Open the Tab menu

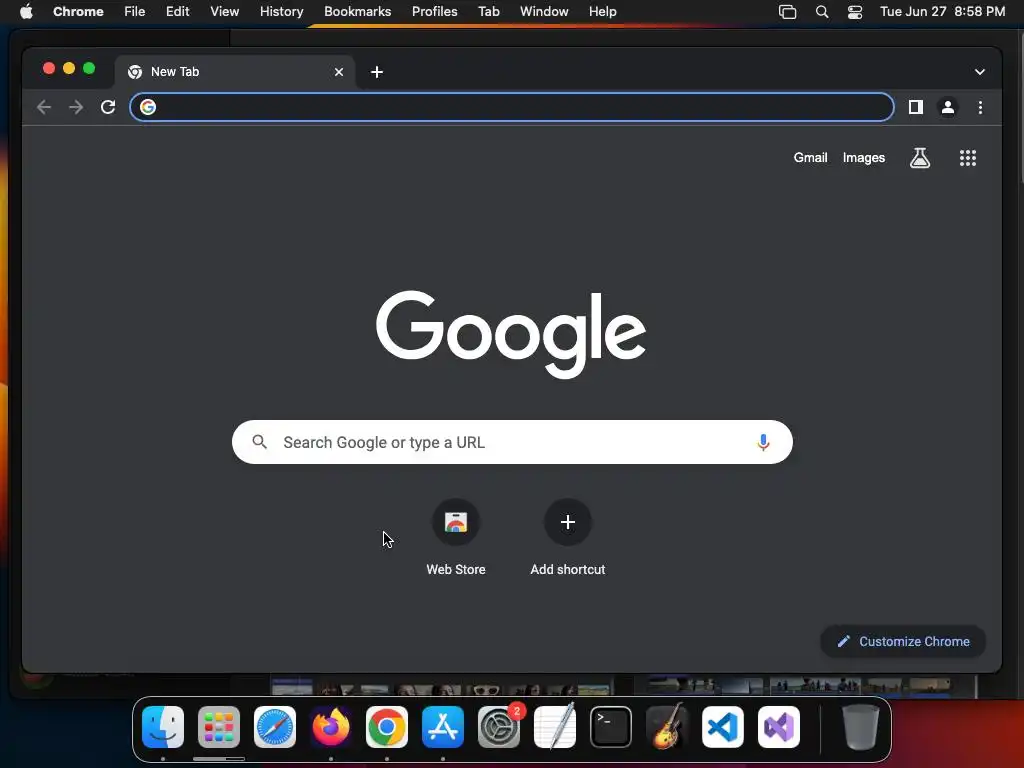tap(488, 12)
